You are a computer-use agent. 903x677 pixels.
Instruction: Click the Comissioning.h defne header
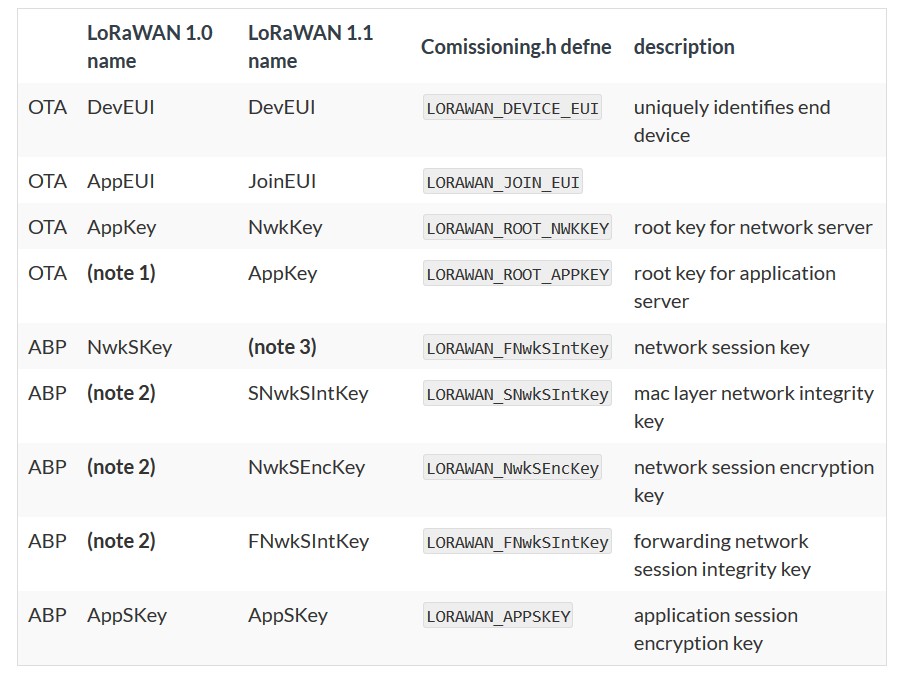(x=516, y=47)
